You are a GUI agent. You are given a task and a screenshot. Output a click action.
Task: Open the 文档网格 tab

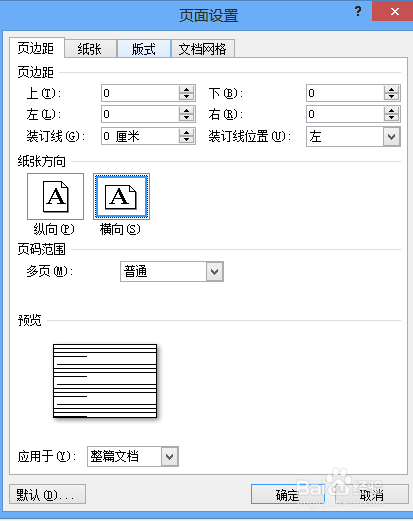203,49
